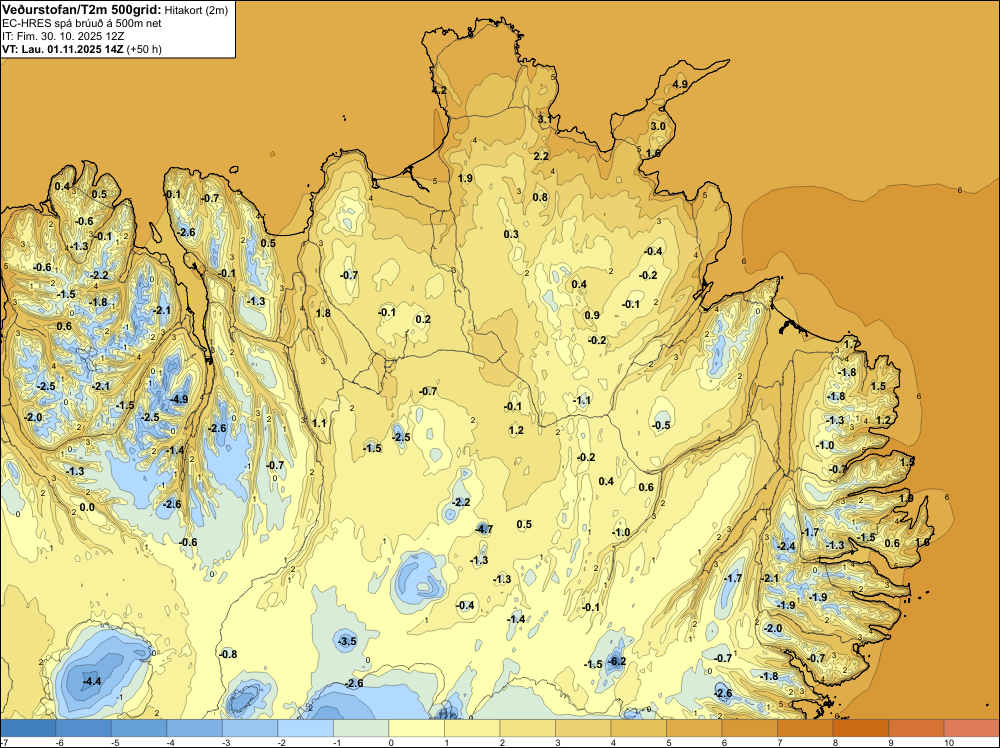Click the temperature value 0.9 on the map

point(592,315)
